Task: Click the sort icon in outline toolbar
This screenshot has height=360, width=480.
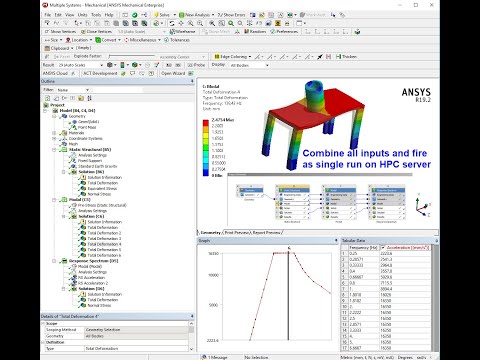Action: 89,98
